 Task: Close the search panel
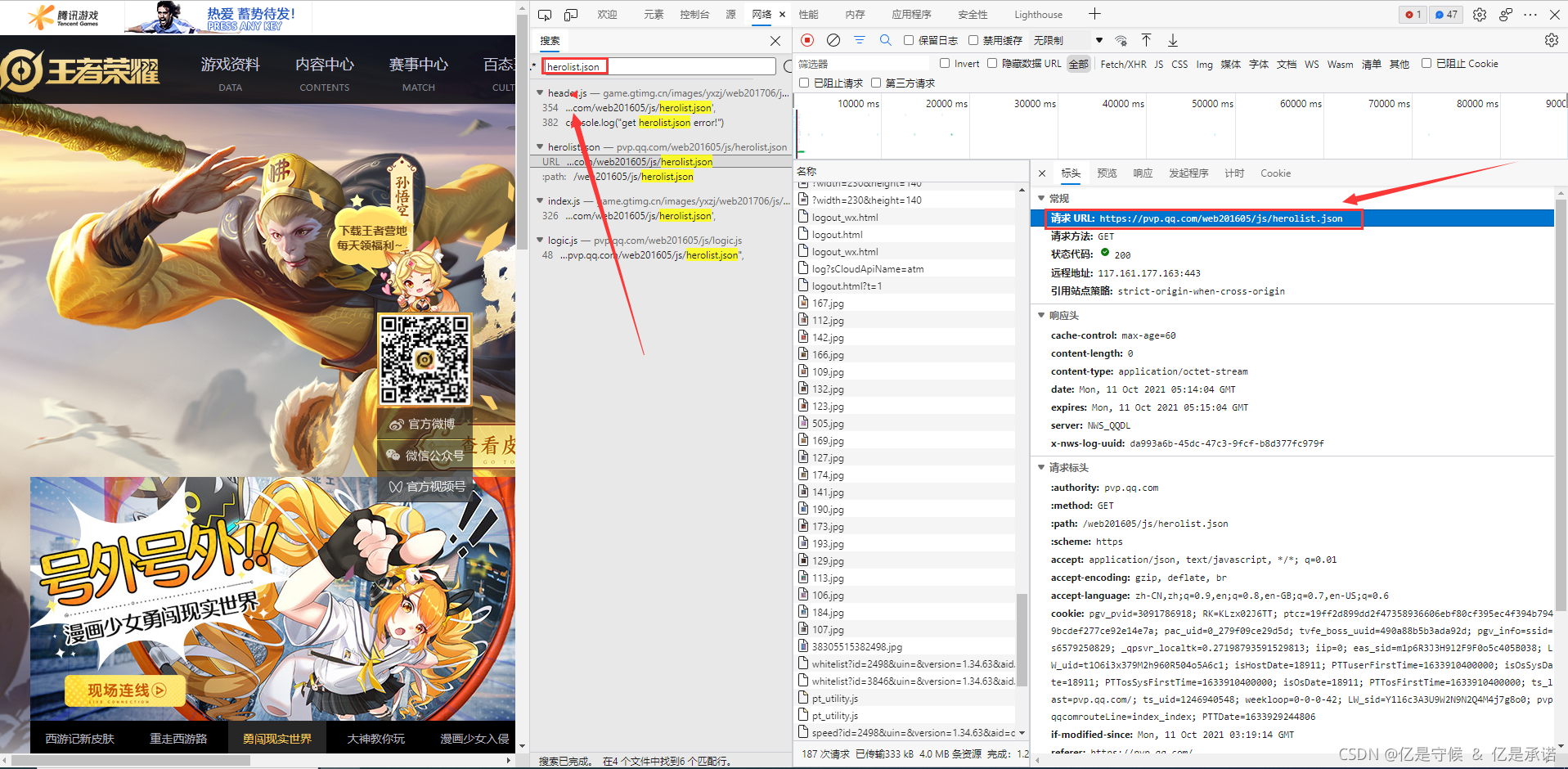click(x=775, y=41)
